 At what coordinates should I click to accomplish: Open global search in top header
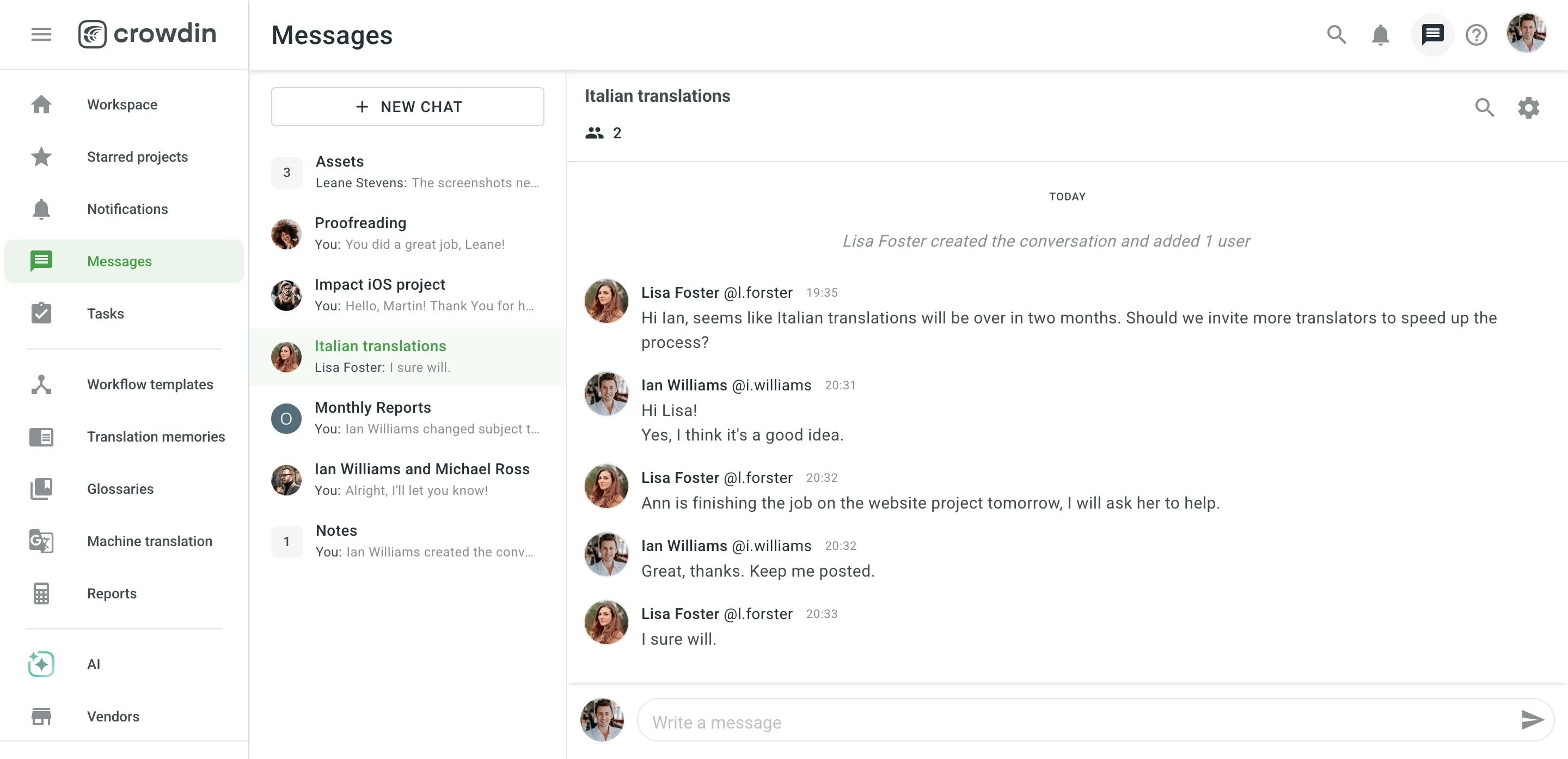click(1336, 35)
